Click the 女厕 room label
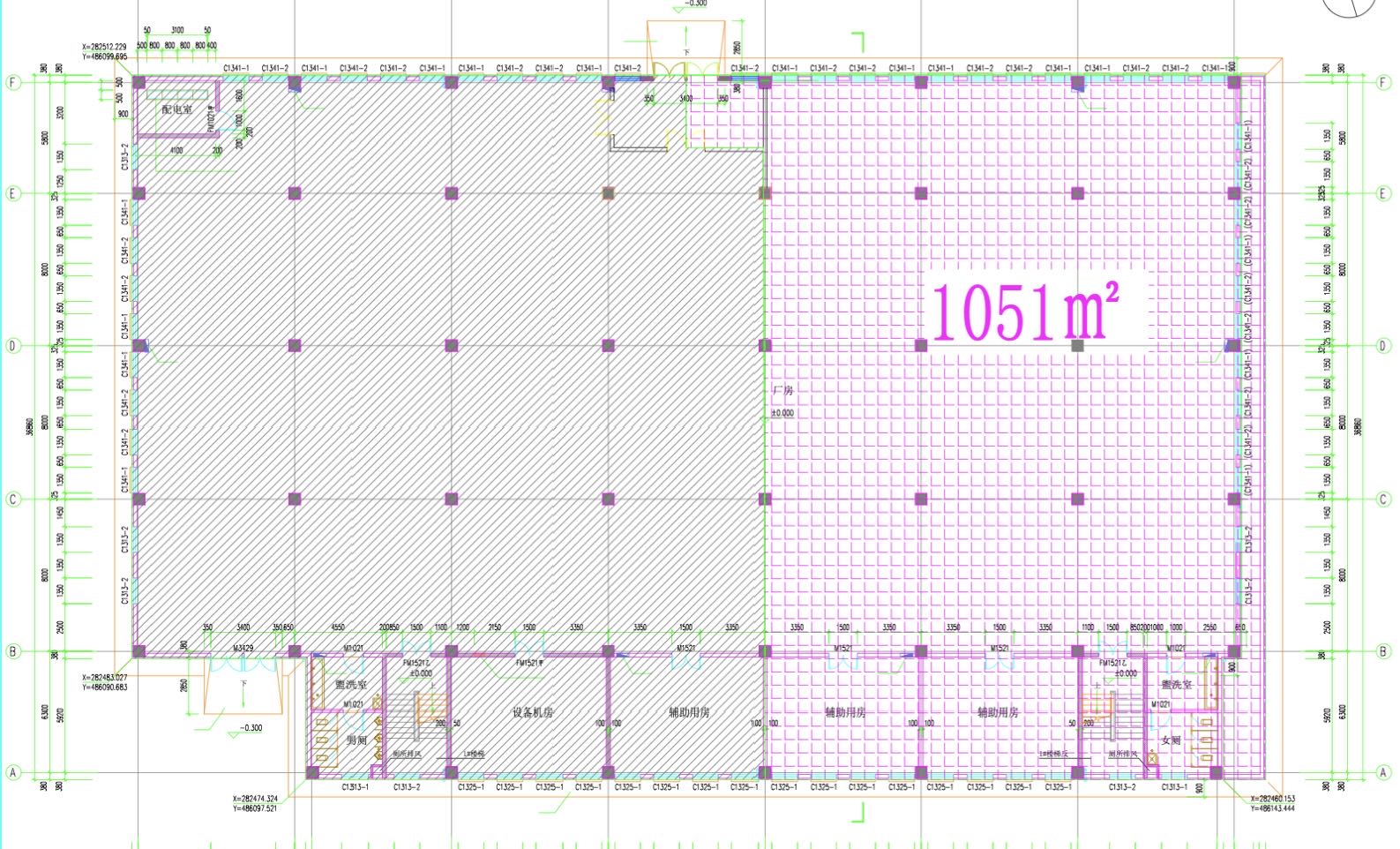 tap(1171, 740)
